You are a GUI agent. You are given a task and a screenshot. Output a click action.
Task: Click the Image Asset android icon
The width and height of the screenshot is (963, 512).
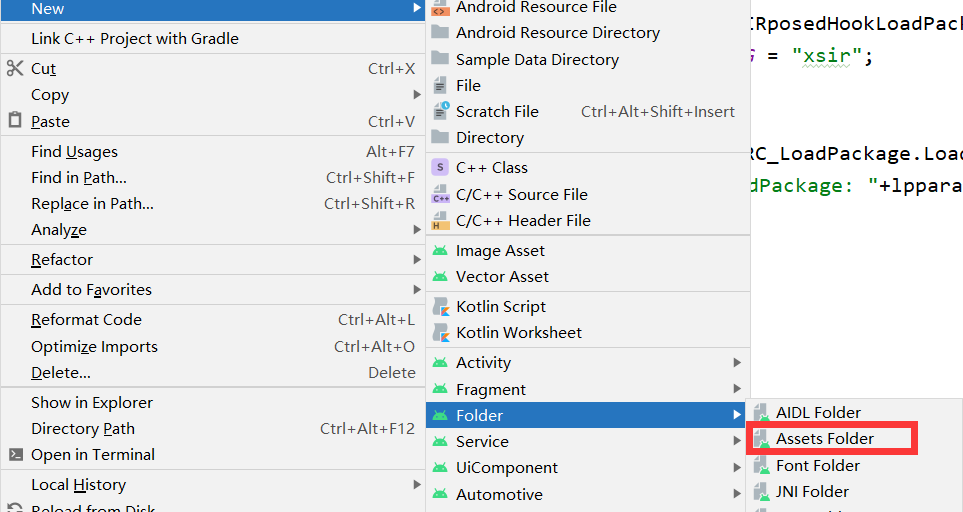[440, 250]
